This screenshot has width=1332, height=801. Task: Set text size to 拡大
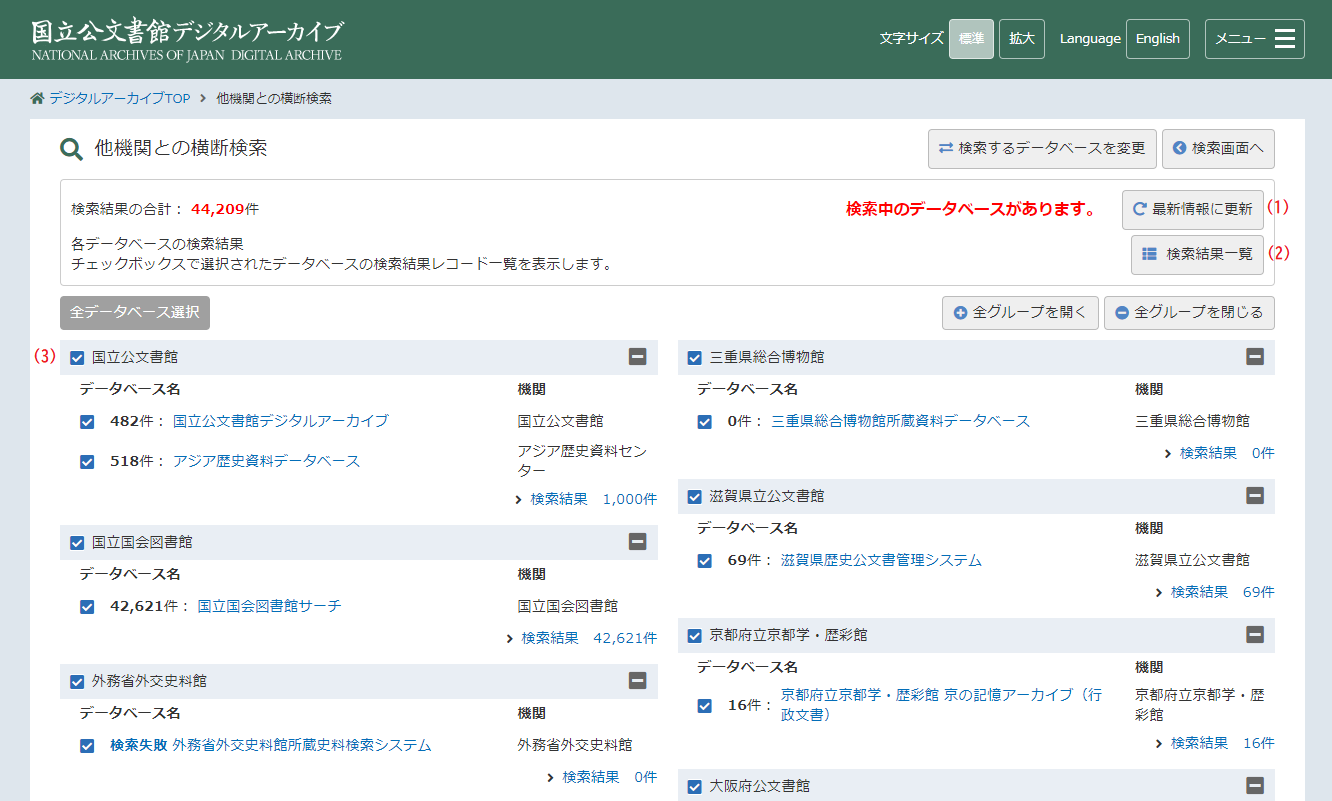[x=1022, y=39]
